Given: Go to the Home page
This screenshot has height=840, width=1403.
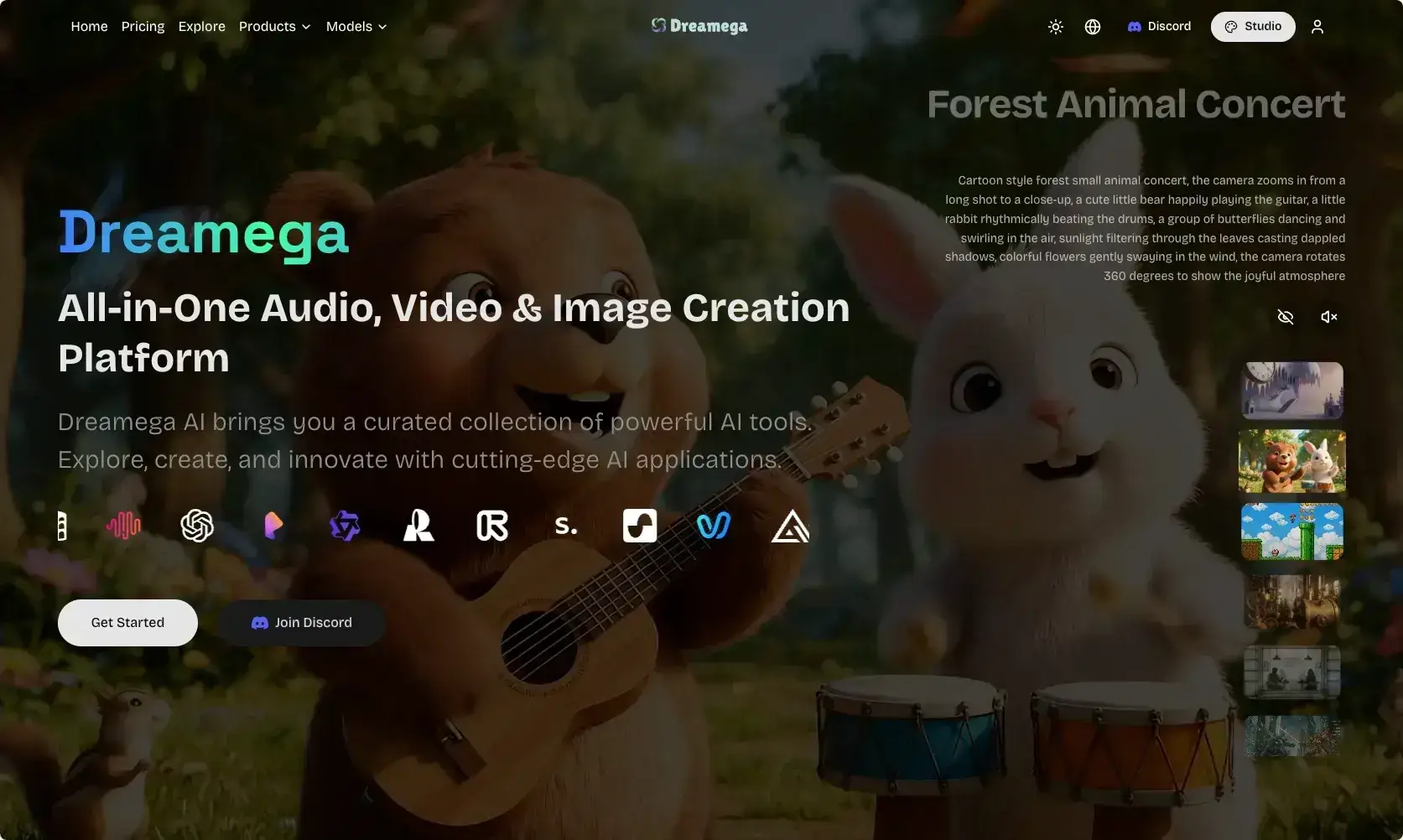Looking at the screenshot, I should click(89, 27).
